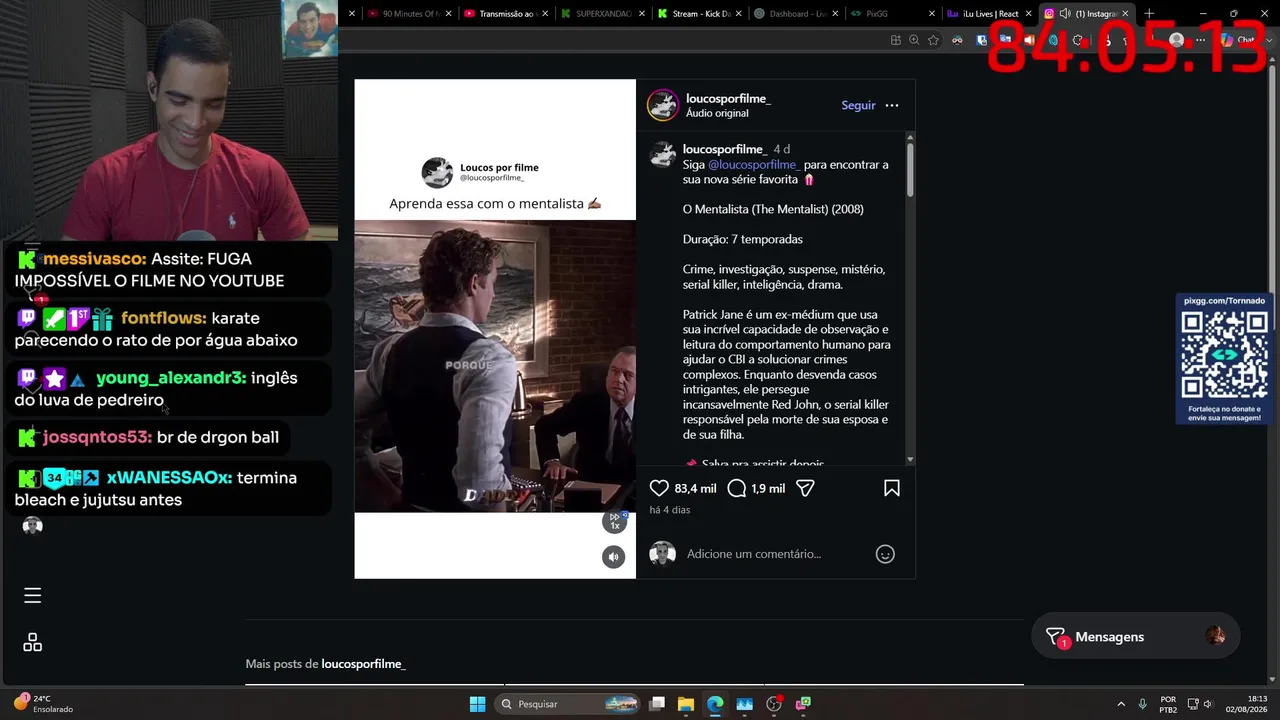Open volume settings in the system tray

1208,704
